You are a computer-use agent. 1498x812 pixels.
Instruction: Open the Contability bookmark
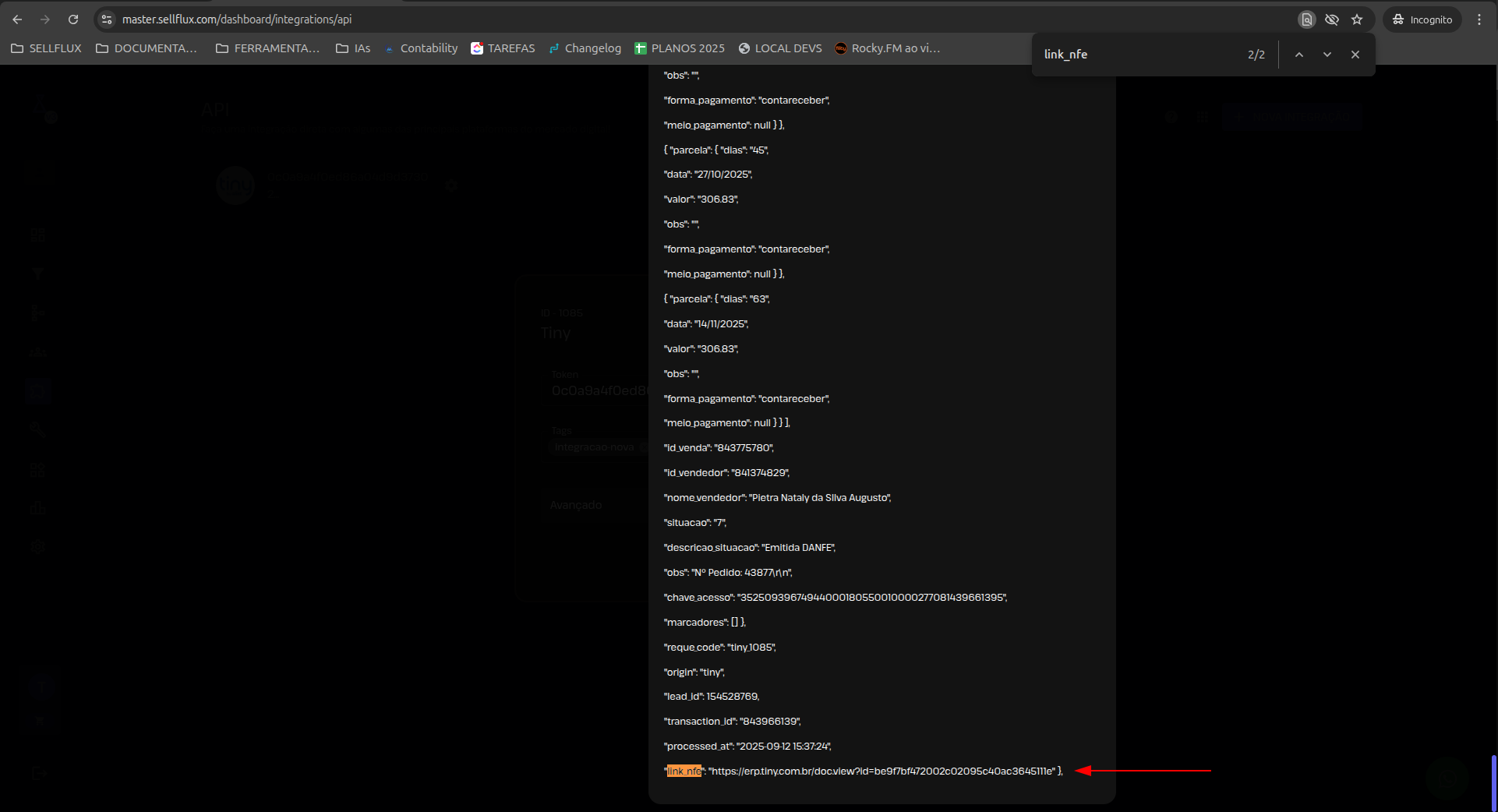(x=421, y=48)
